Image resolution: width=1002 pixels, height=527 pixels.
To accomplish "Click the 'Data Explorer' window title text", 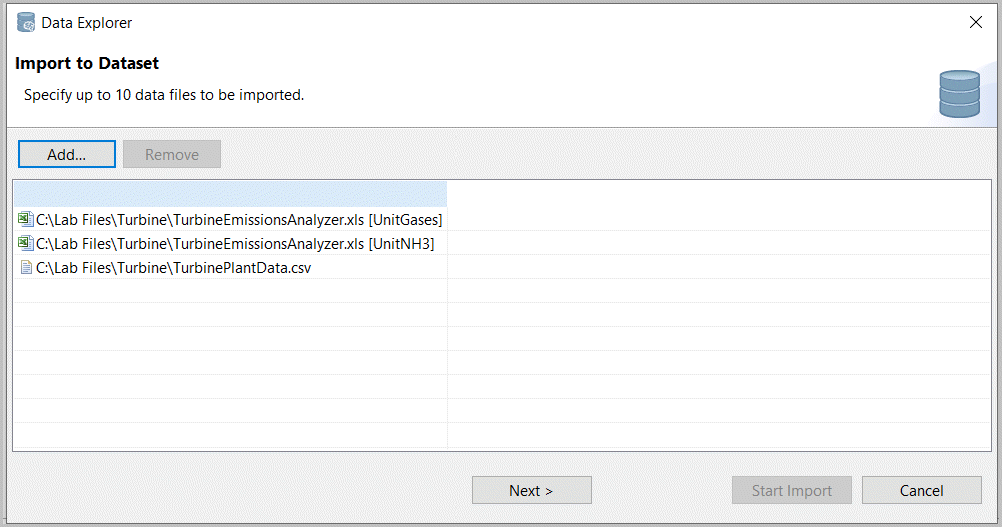I will point(86,22).
